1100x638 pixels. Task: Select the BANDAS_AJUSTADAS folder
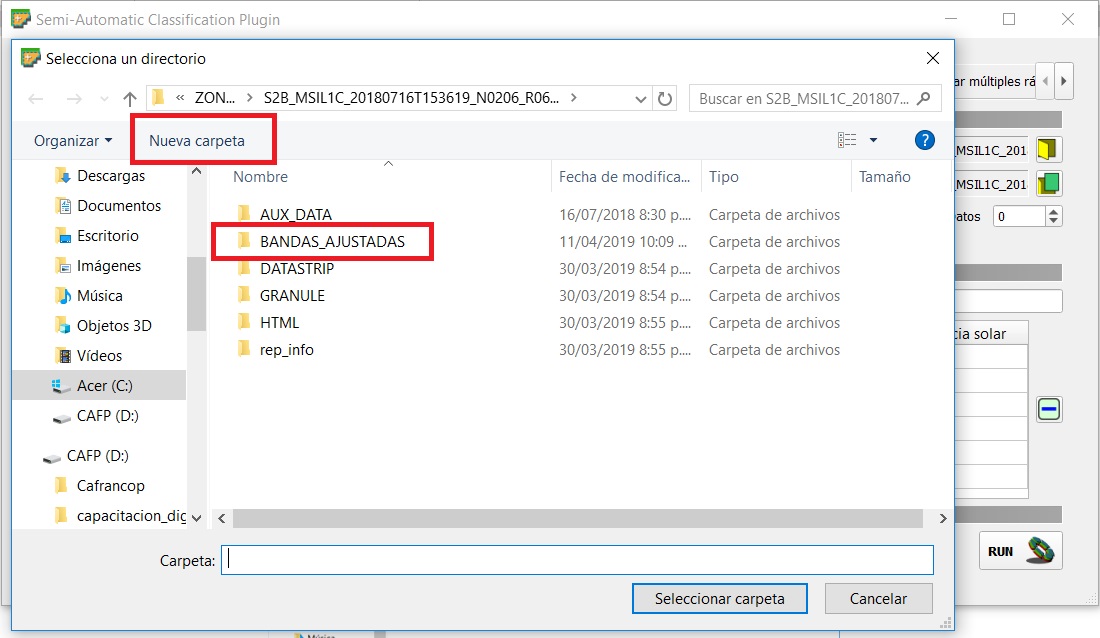click(x=332, y=242)
